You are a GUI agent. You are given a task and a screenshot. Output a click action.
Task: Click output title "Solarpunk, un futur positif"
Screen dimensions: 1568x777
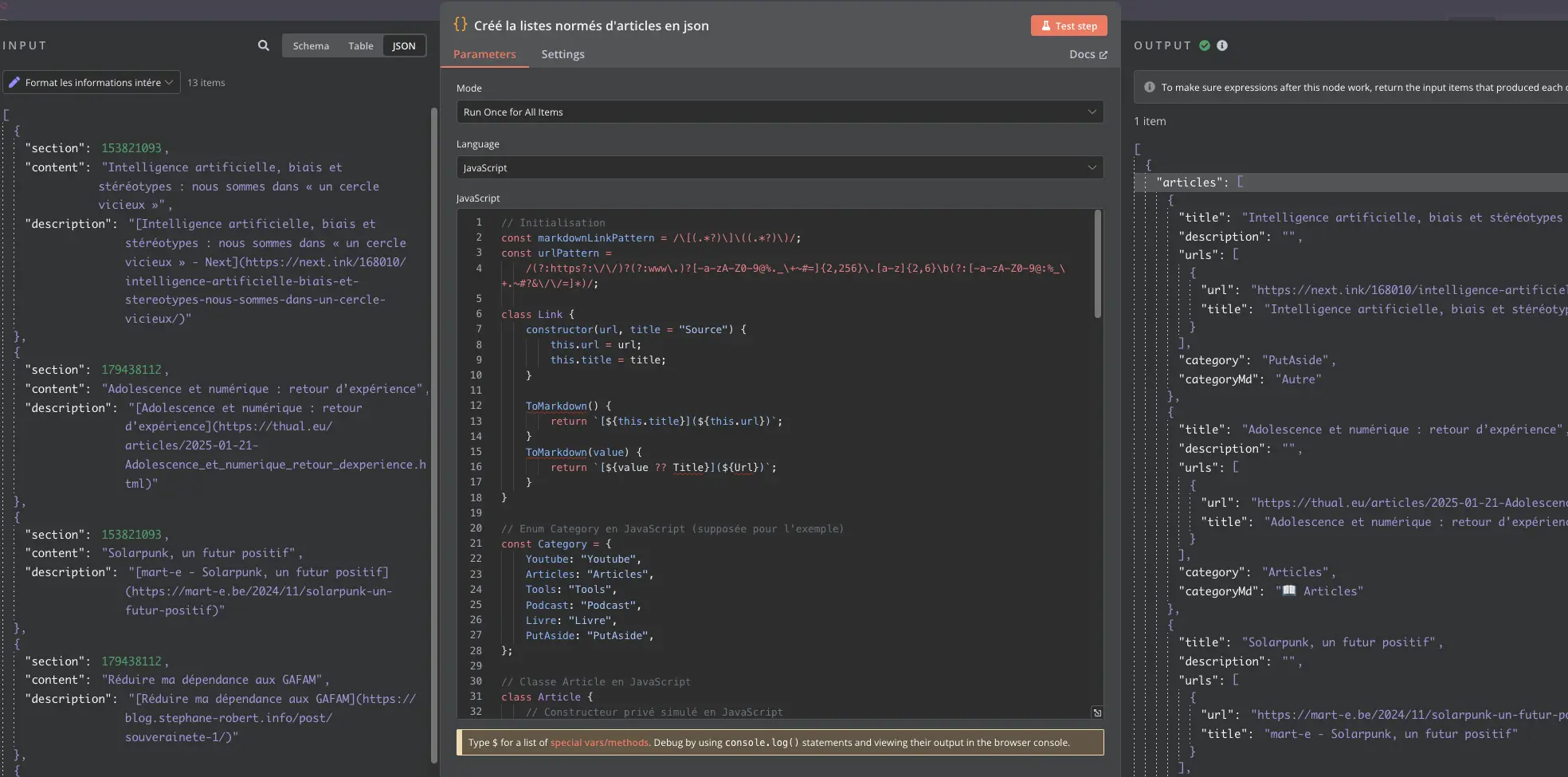[1339, 642]
